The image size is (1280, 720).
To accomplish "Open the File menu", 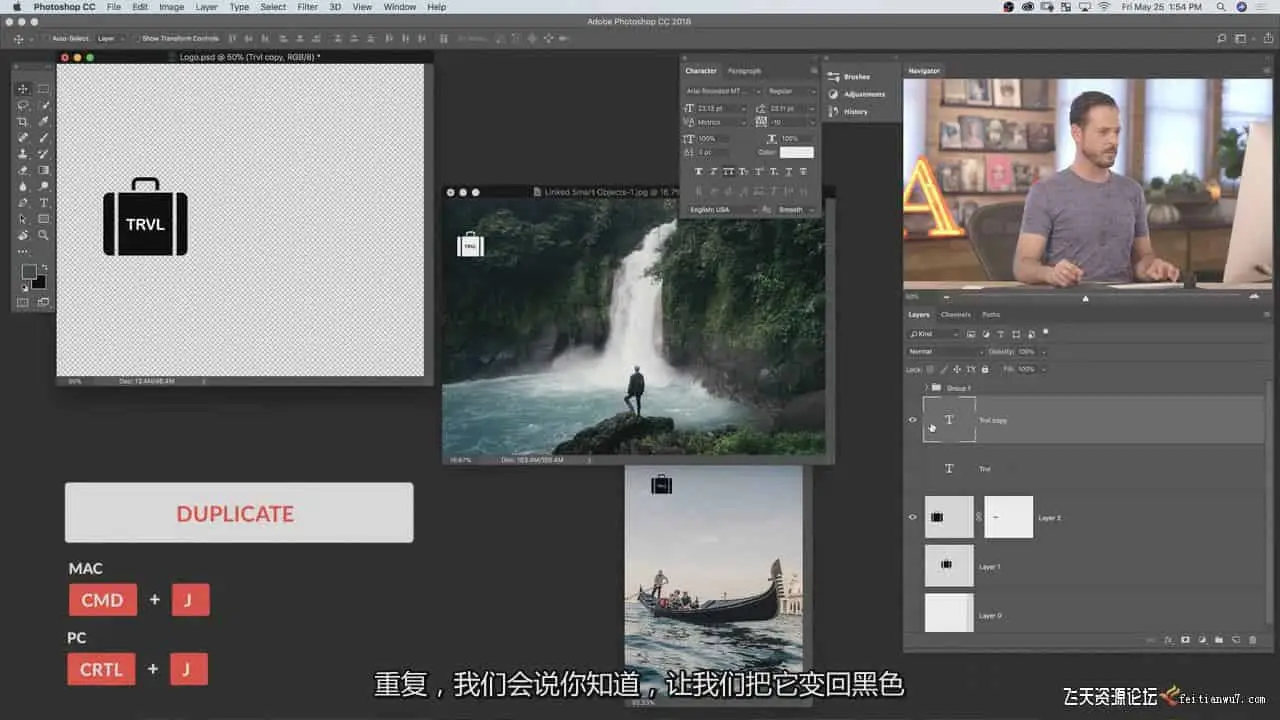I will point(113,7).
